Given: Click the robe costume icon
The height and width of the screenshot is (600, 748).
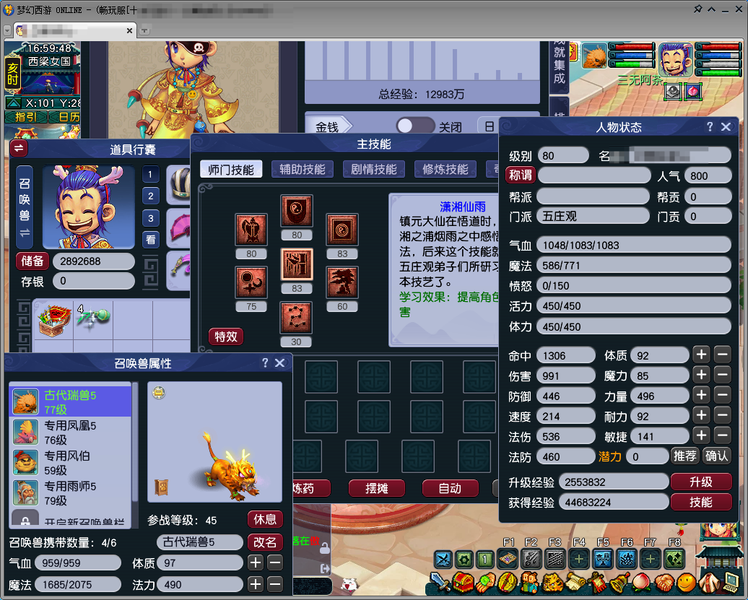Looking at the screenshot, I should 709,581.
